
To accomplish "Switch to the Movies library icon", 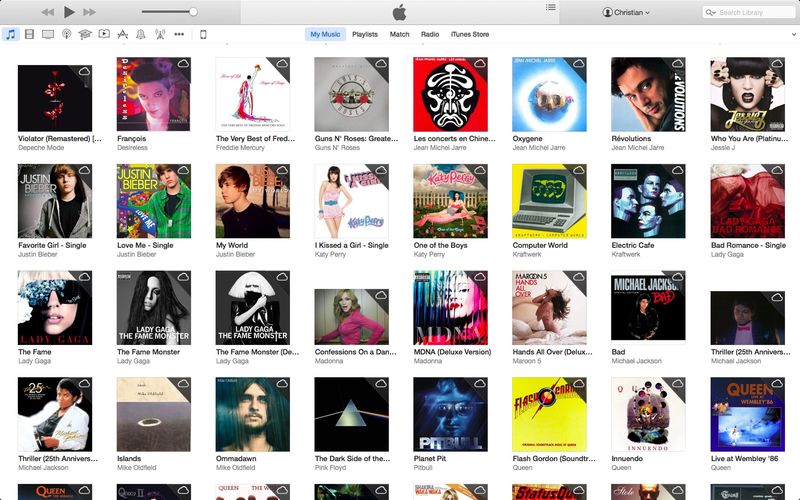I will (29, 34).
